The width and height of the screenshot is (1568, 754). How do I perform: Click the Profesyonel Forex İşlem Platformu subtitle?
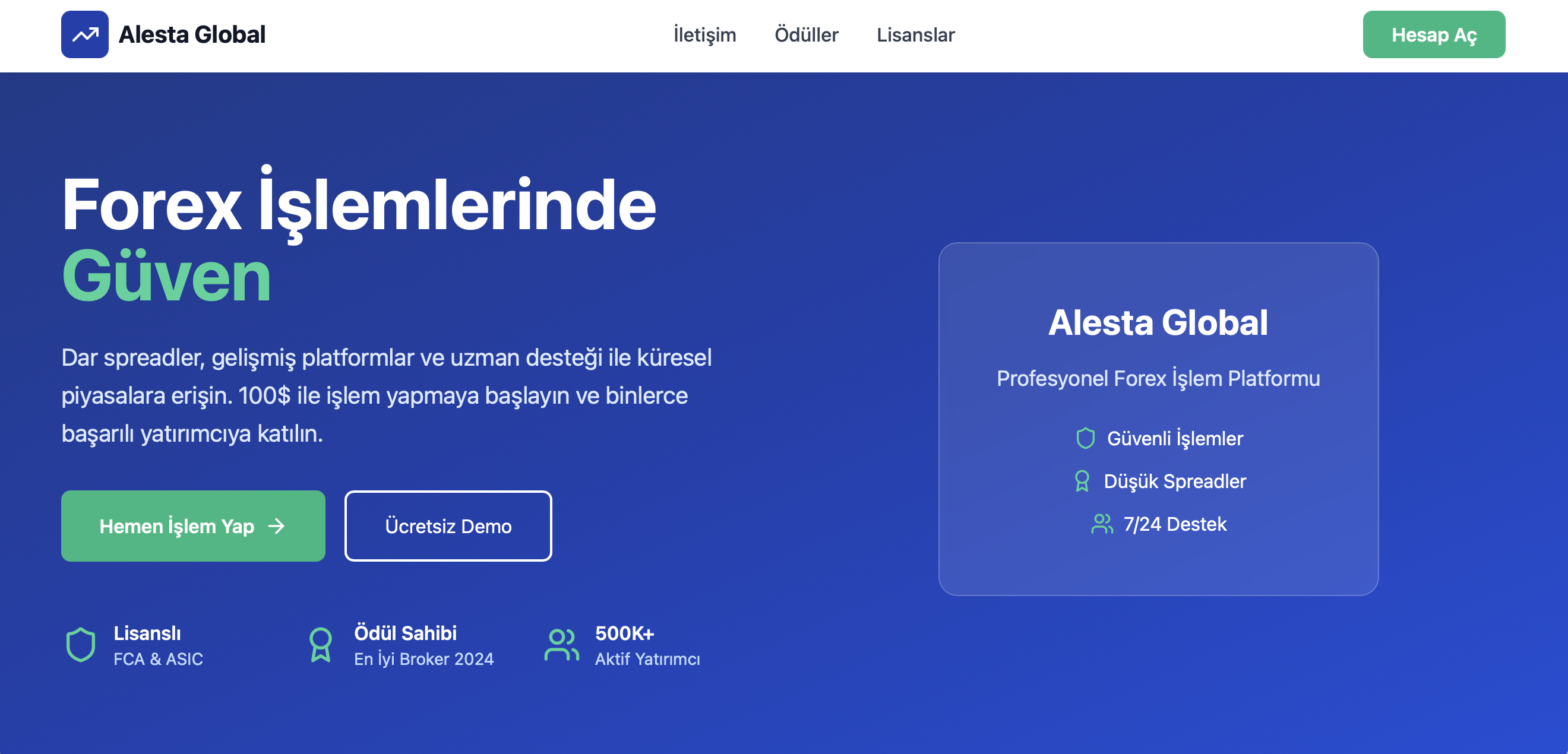[x=1158, y=379]
